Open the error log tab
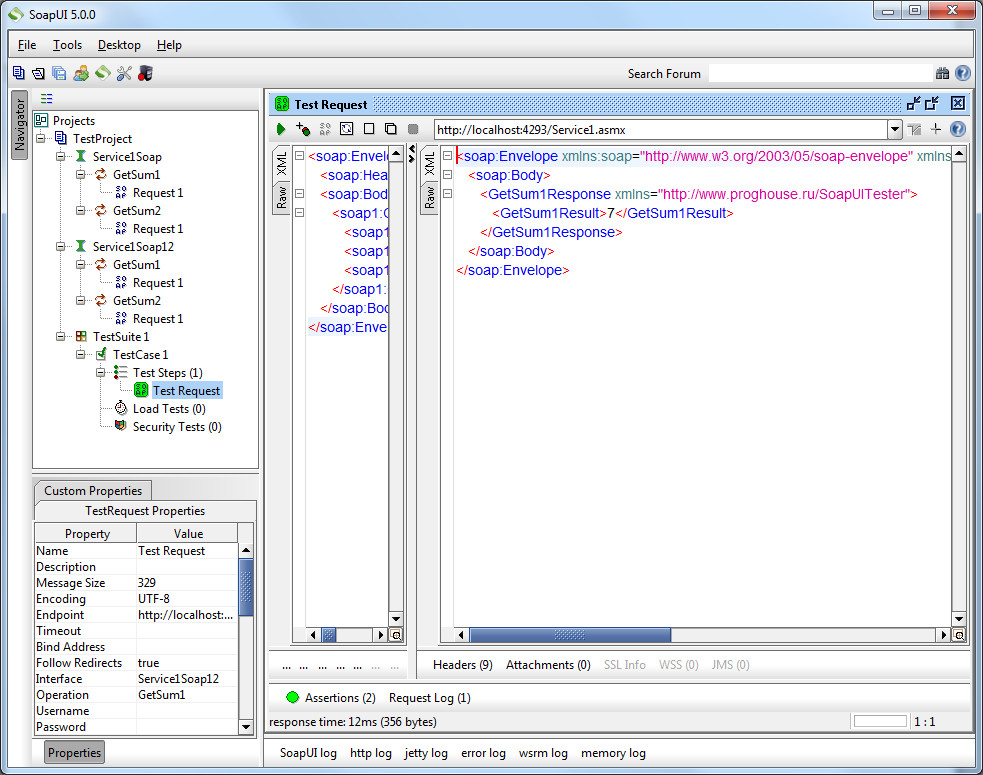Screen dimensions: 983x775 click(x=483, y=753)
